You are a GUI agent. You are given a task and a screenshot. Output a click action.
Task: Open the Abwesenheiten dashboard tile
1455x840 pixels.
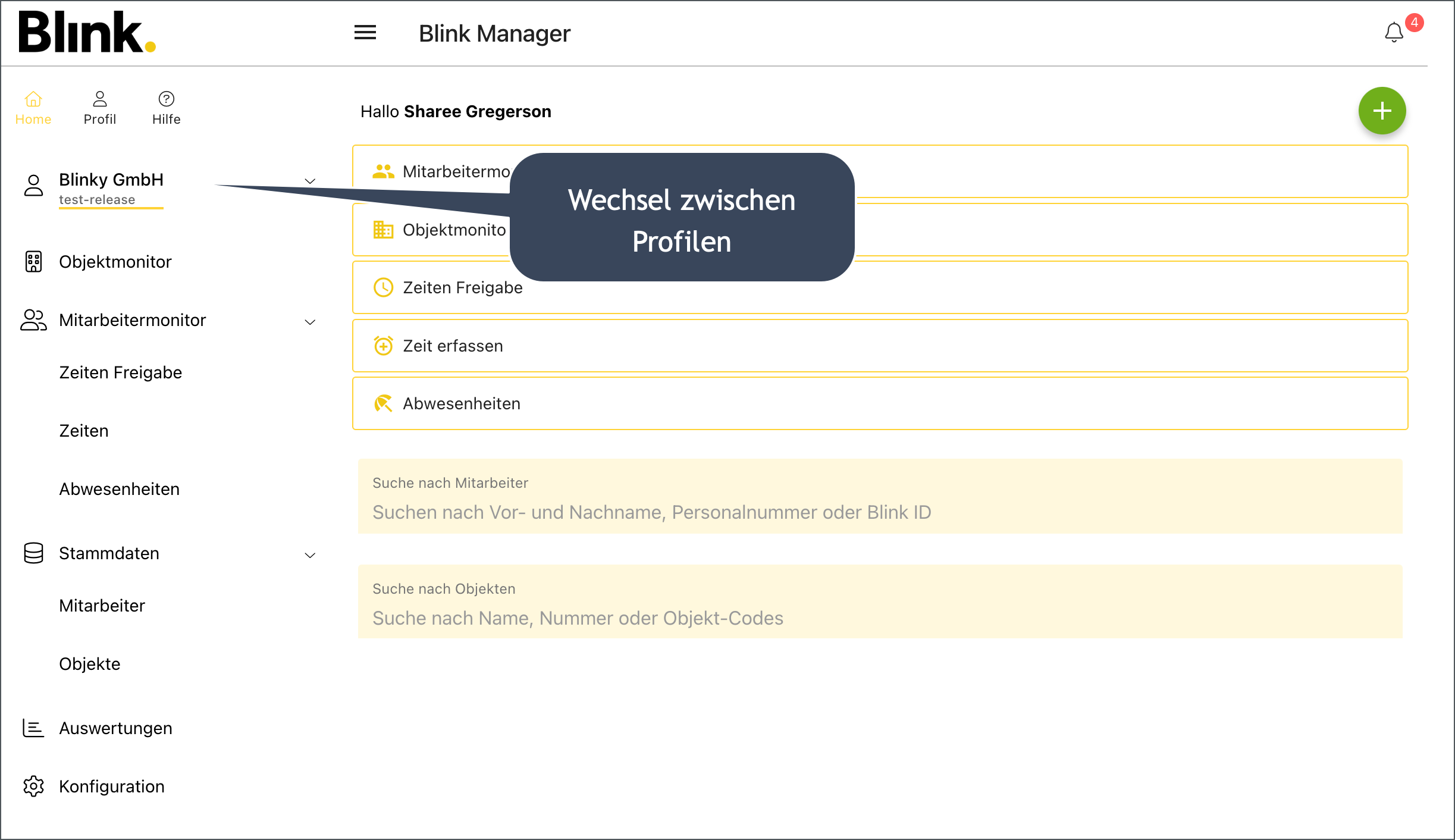[879, 403]
